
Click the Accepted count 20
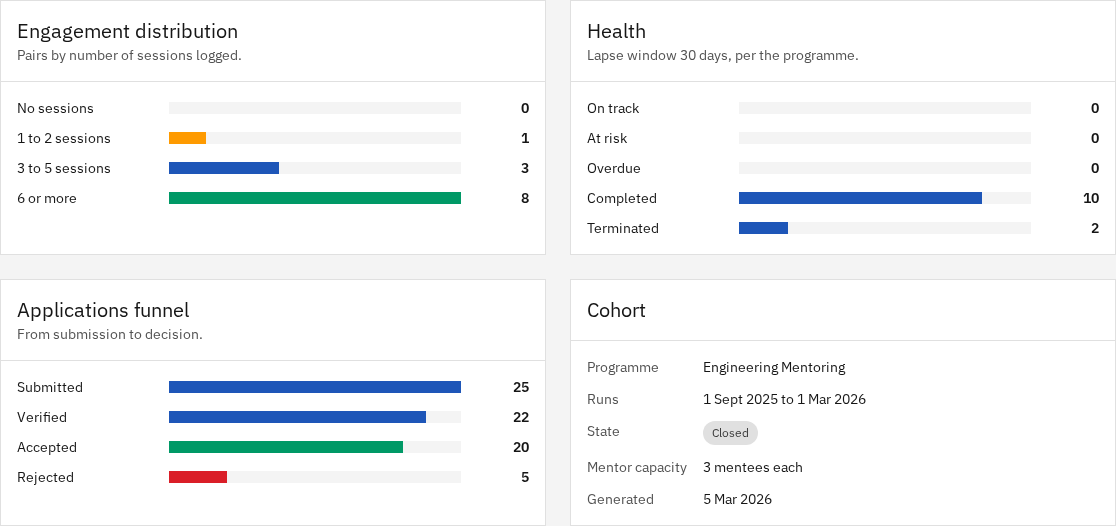[x=521, y=447]
